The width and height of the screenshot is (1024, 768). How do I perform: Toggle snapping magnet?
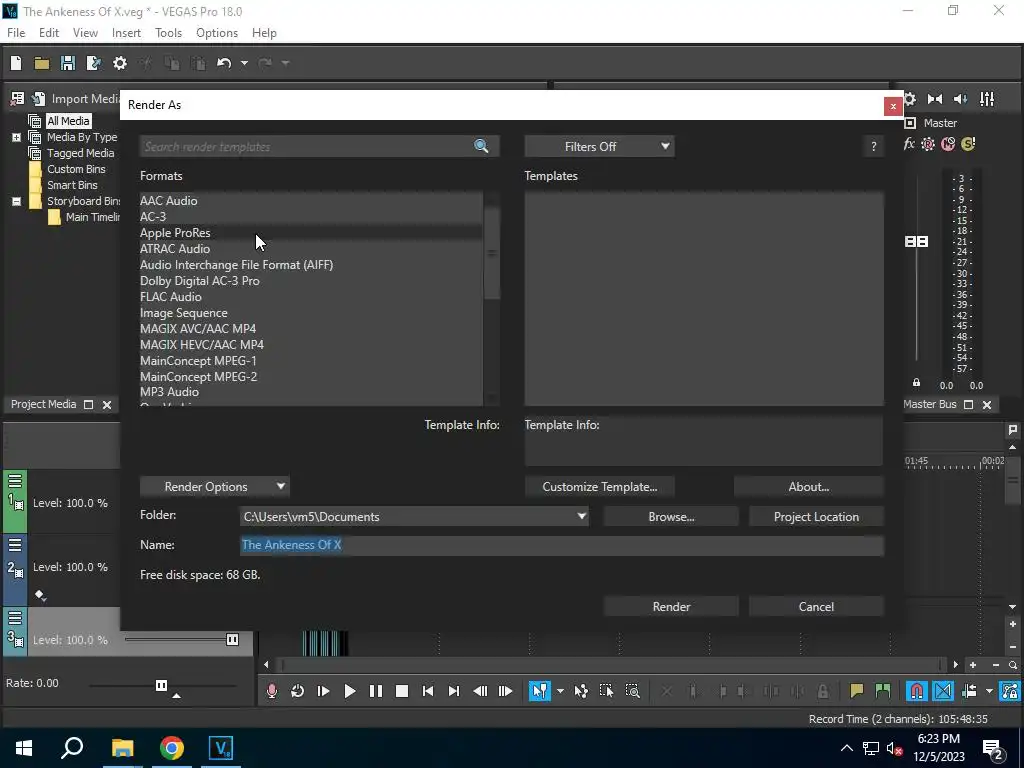(x=916, y=691)
